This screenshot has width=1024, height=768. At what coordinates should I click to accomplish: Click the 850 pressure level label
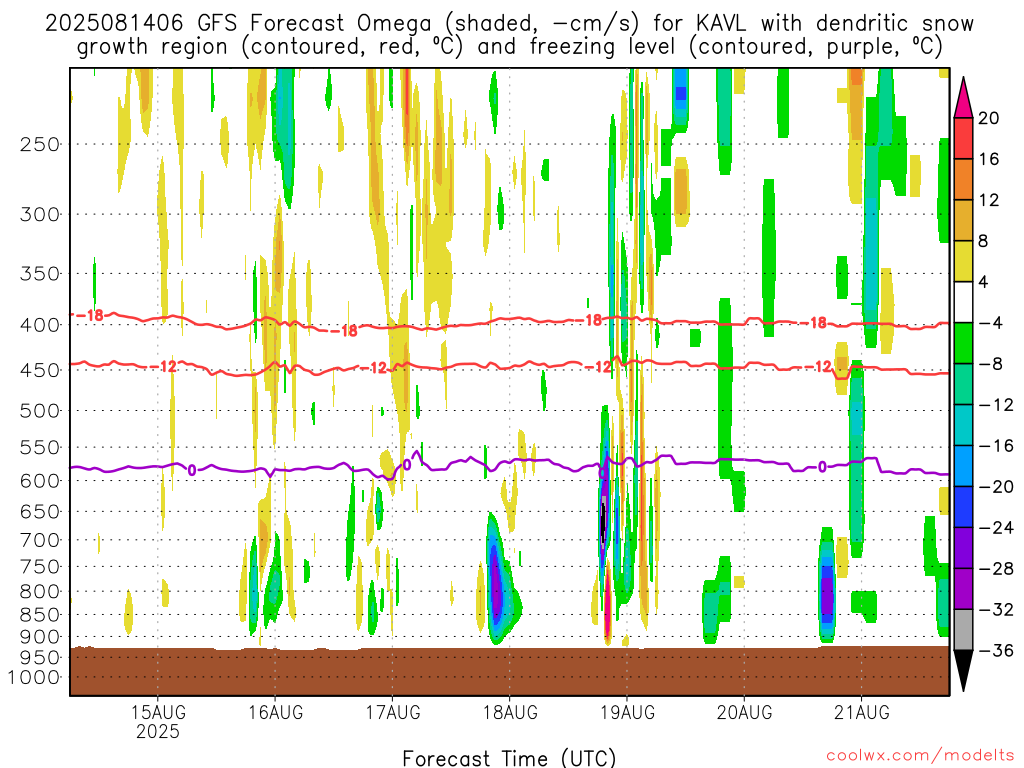(x=40, y=615)
